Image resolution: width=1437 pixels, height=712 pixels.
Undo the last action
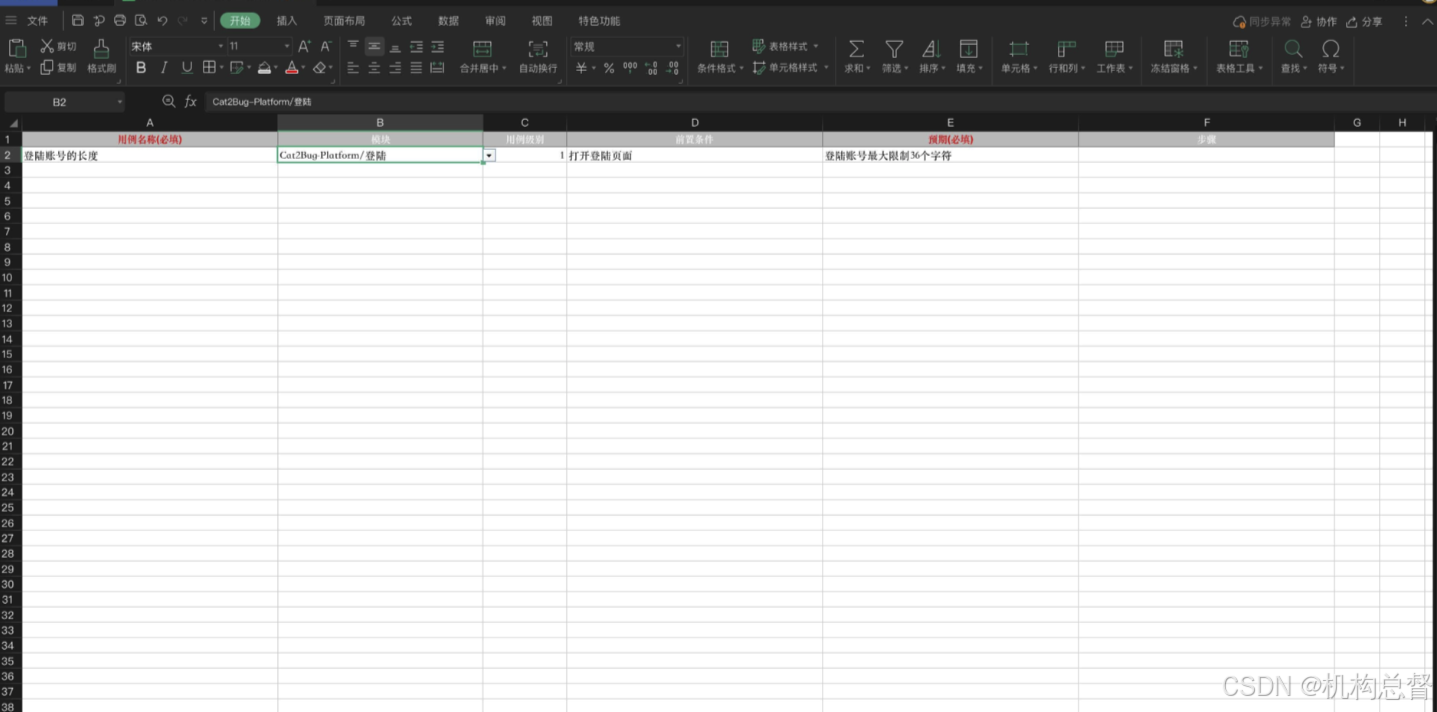(x=162, y=21)
